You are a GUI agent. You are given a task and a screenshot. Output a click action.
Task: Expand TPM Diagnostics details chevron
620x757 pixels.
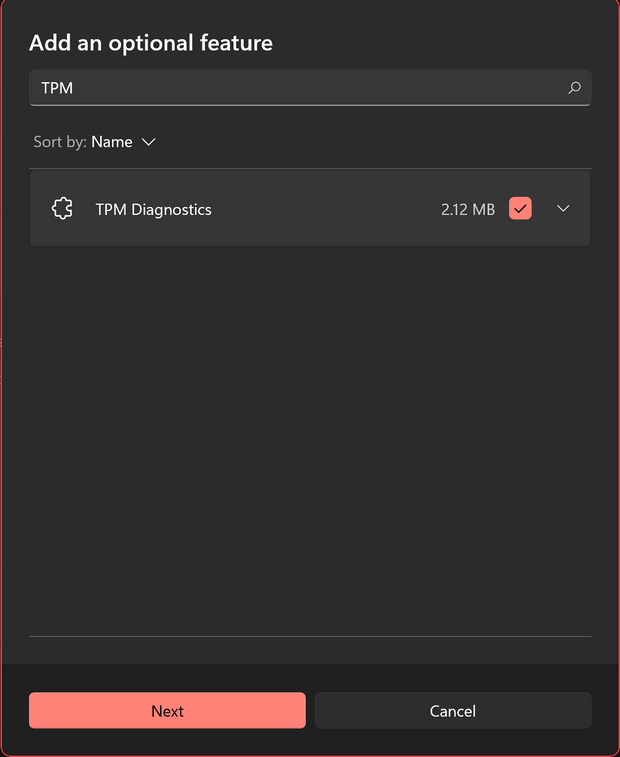(563, 208)
